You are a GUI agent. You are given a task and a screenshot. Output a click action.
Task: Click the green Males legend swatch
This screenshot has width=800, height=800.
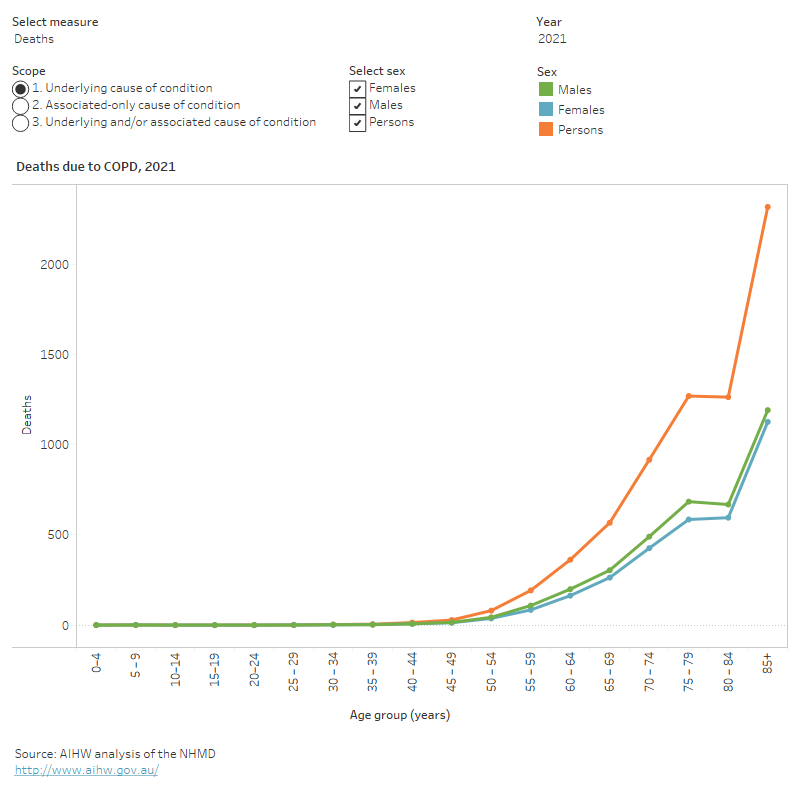pyautogui.click(x=545, y=90)
